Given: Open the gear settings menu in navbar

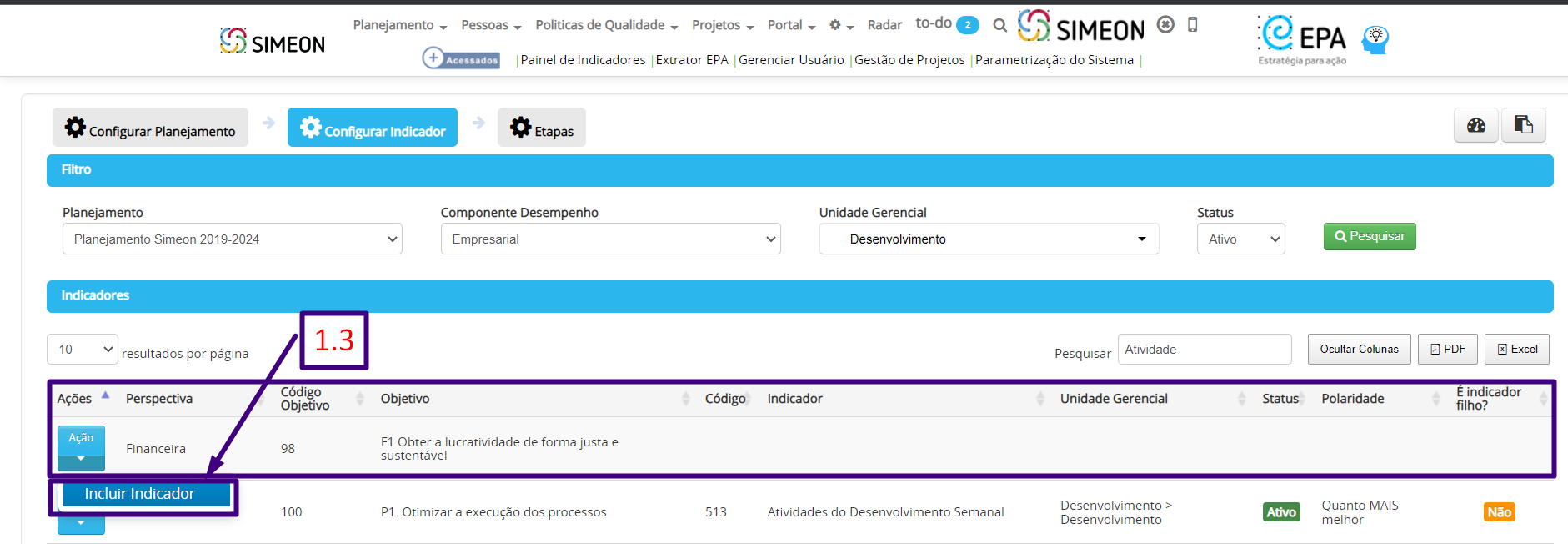Looking at the screenshot, I should [x=841, y=26].
